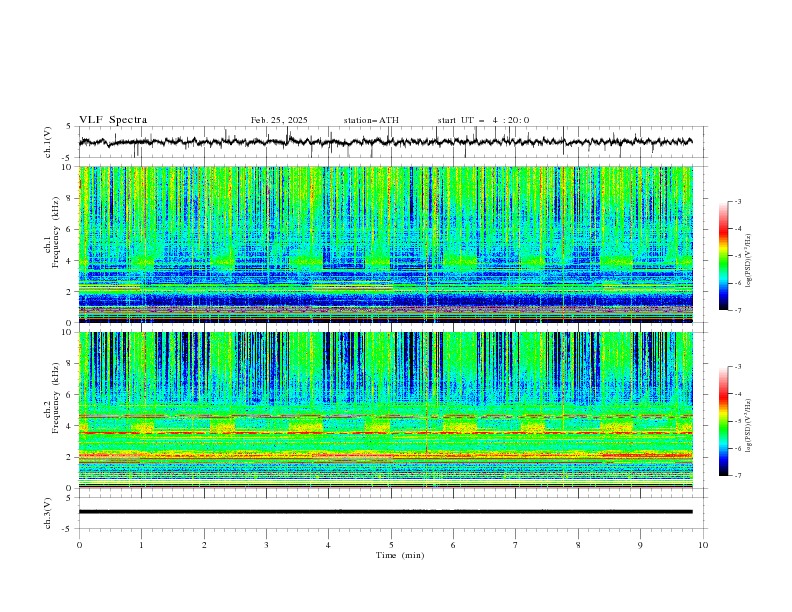Click time axis tick label "9"
The image size is (792, 612).
[x=640, y=545]
